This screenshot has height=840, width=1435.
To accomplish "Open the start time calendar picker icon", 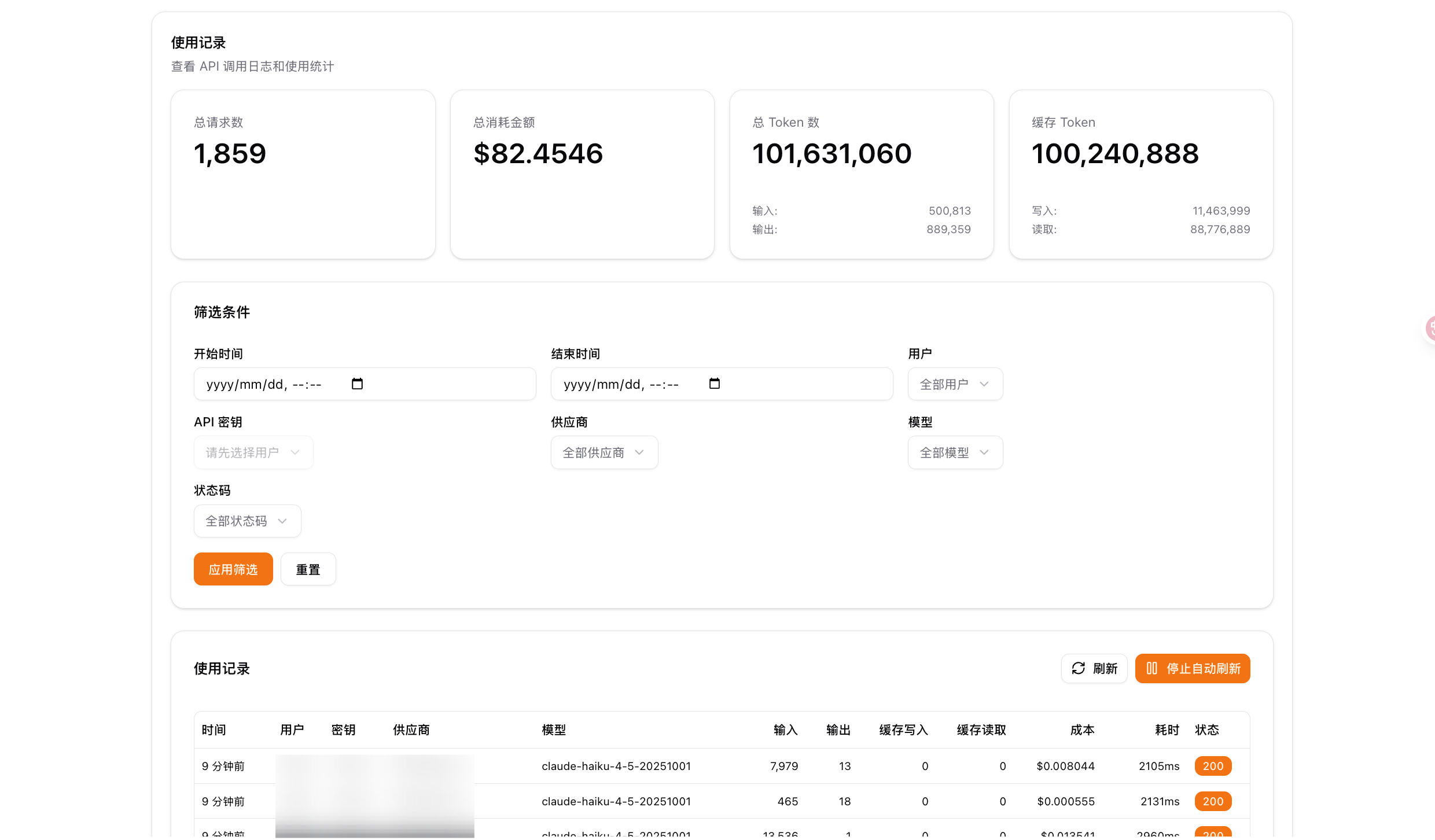I will [x=357, y=384].
